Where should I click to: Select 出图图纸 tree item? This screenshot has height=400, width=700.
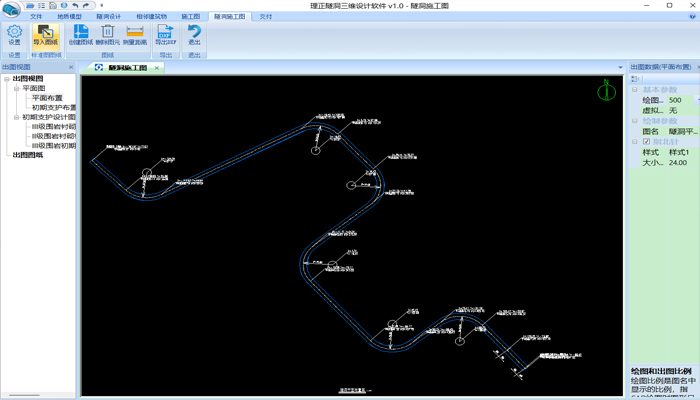pos(28,155)
